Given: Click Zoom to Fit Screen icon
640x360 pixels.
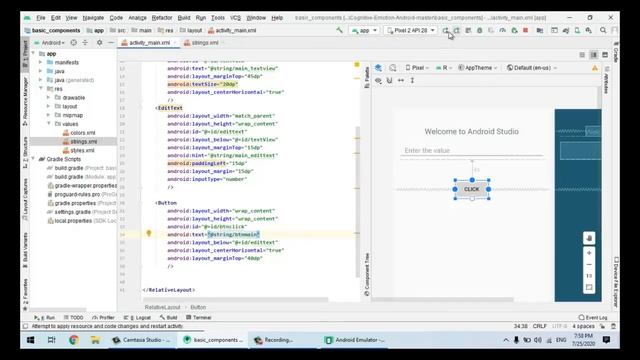Looking at the screenshot, I should tap(589, 287).
